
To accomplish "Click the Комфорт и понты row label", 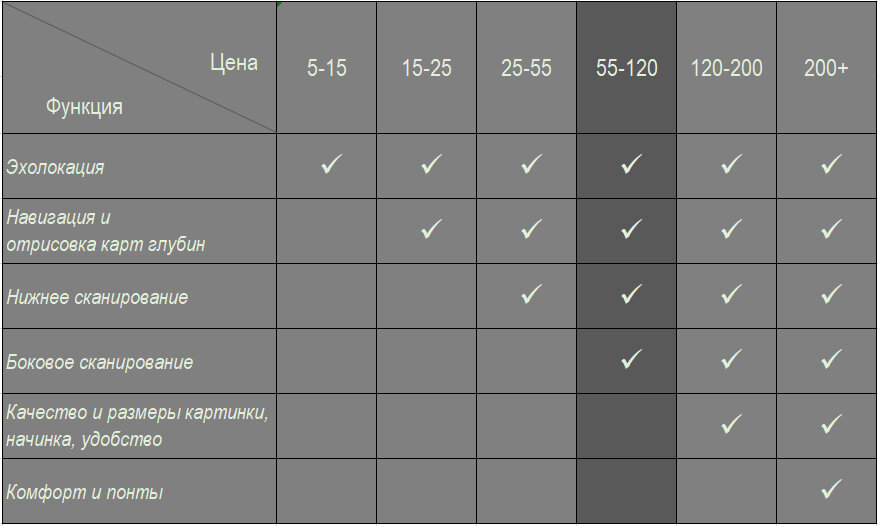I will tap(85, 492).
